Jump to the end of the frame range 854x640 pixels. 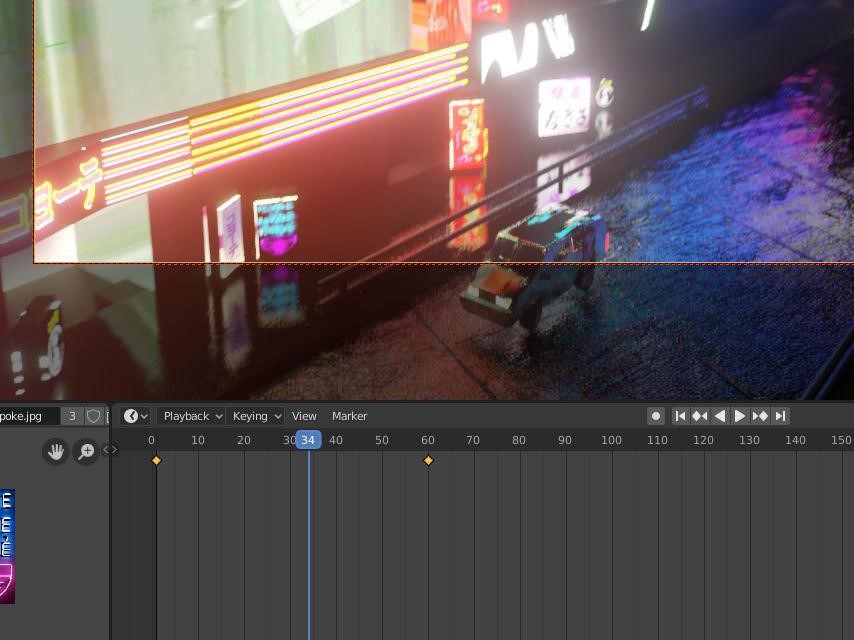click(x=780, y=415)
